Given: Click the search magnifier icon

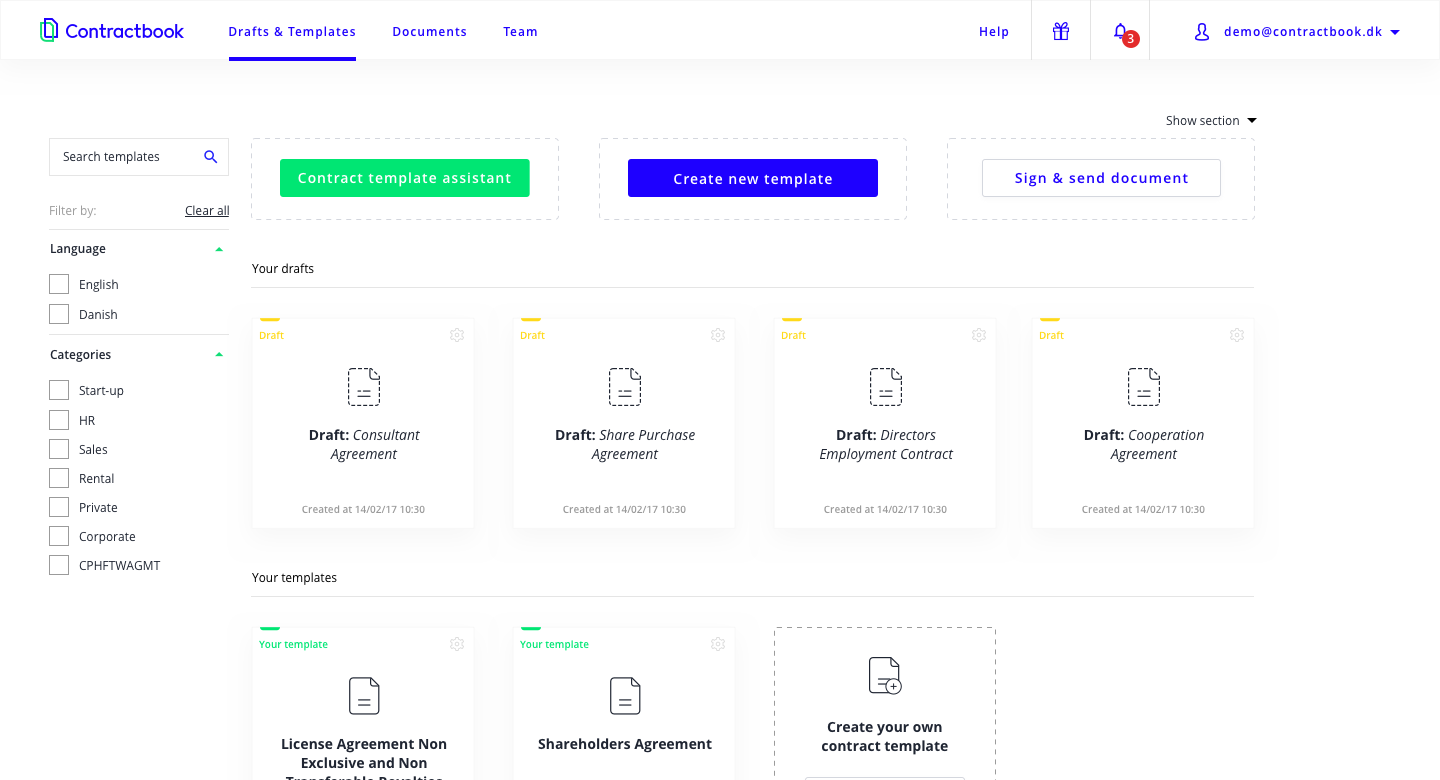Looking at the screenshot, I should click(x=210, y=157).
